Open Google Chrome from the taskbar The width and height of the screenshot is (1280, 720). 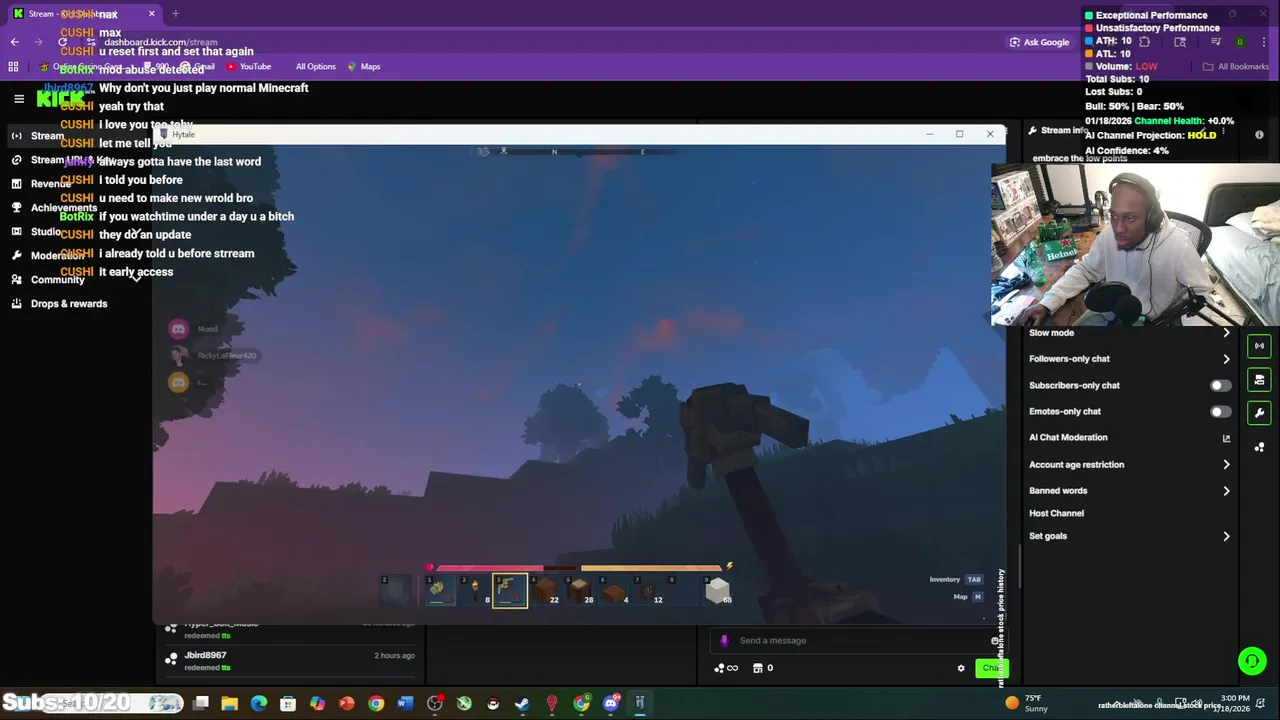pyautogui.click(x=376, y=704)
